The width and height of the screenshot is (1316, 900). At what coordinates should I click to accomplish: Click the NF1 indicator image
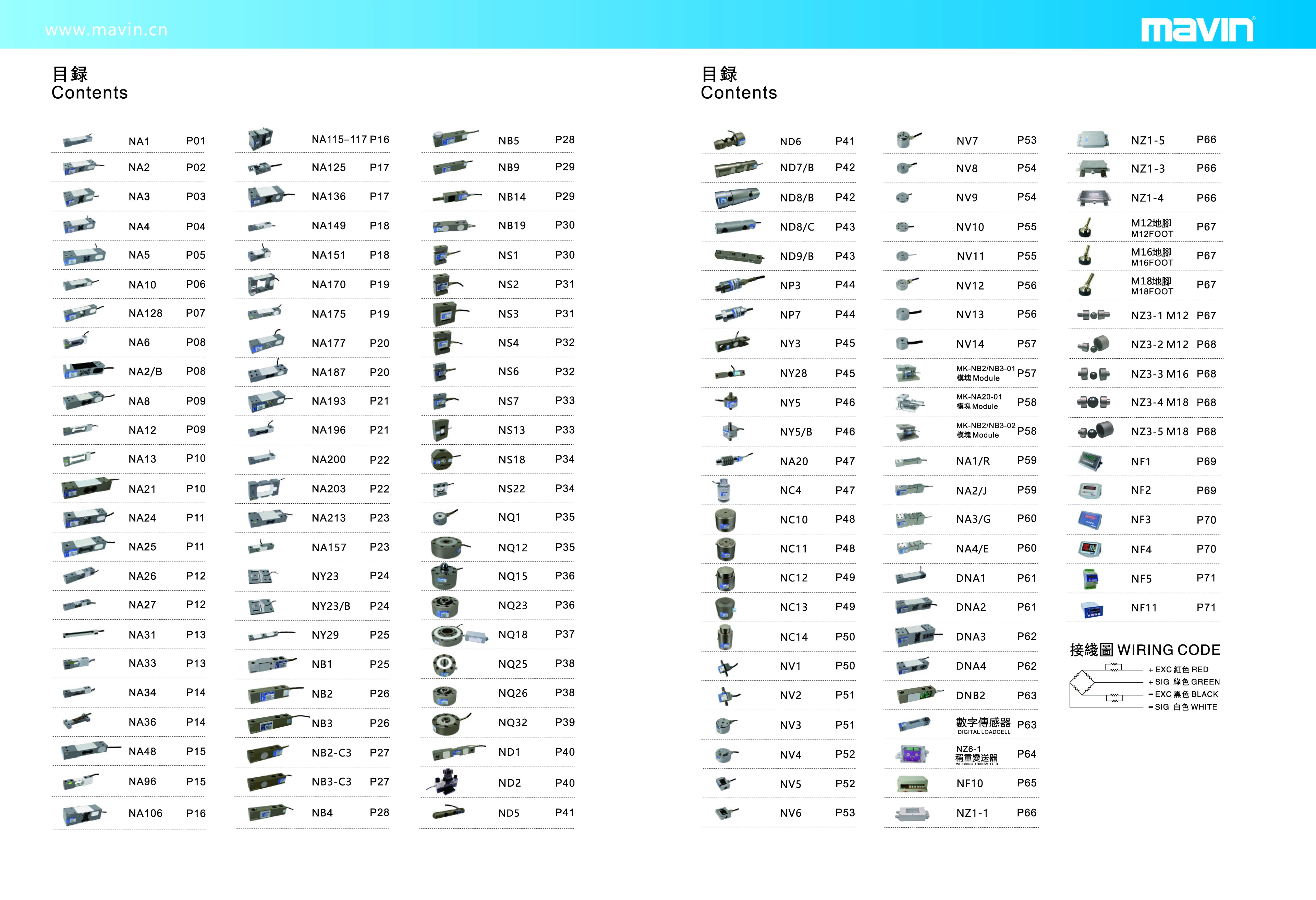(1090, 461)
